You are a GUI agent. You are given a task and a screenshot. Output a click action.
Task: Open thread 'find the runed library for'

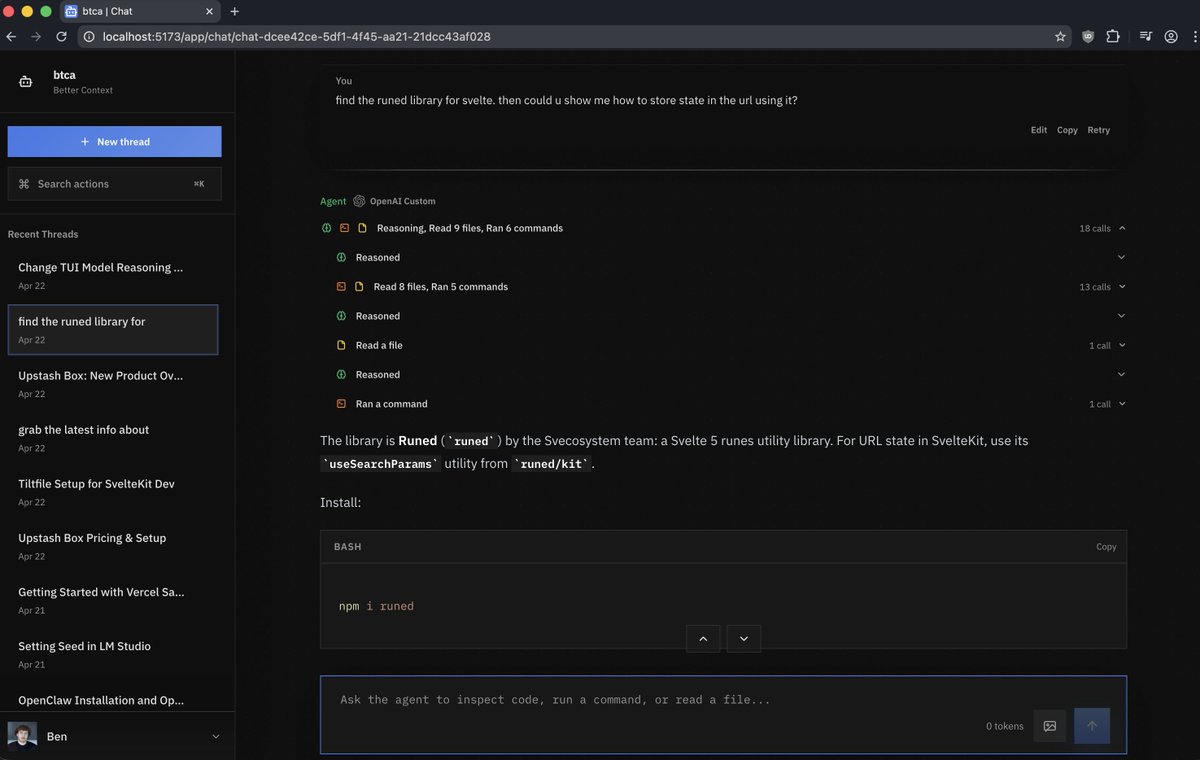(x=112, y=330)
